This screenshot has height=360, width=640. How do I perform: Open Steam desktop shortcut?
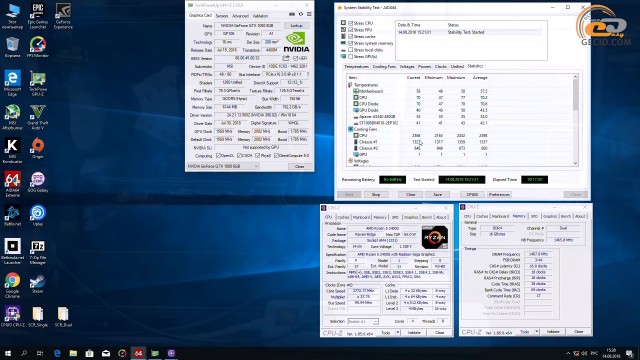click(38, 284)
